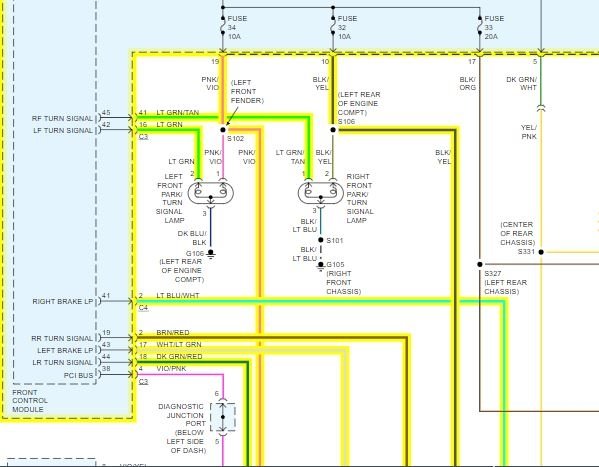Image resolution: width=599 pixels, height=467 pixels.
Task: Click the 'BLK/YEL' label beside pin 10
Action: [321, 83]
